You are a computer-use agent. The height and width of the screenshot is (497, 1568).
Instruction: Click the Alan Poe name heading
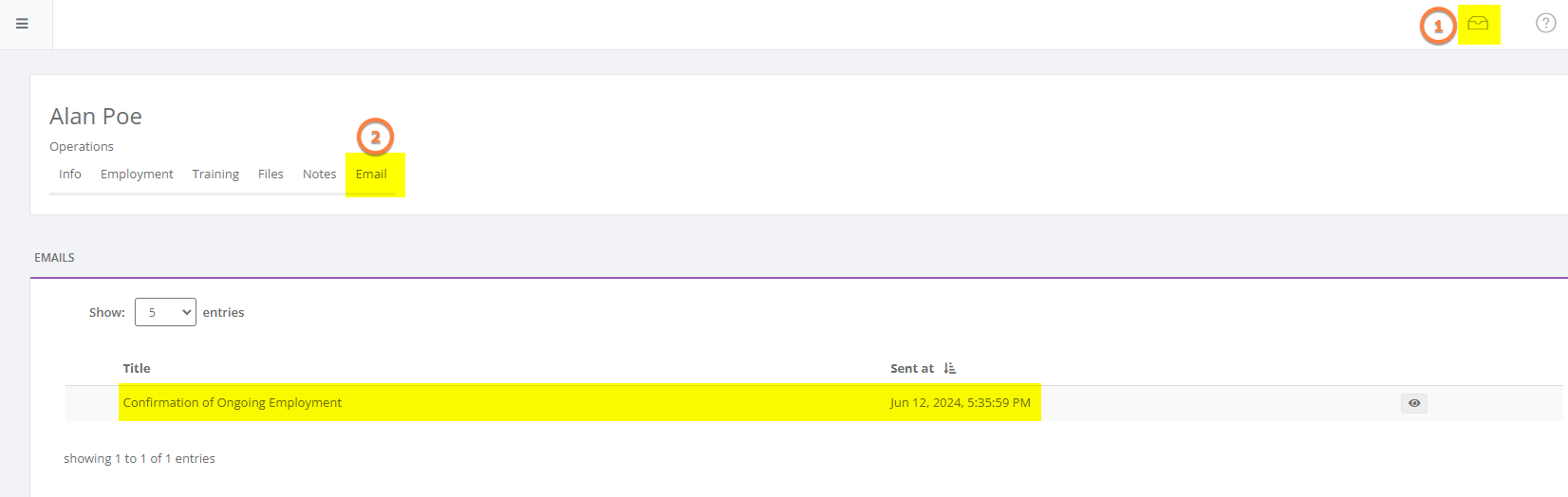(x=96, y=116)
